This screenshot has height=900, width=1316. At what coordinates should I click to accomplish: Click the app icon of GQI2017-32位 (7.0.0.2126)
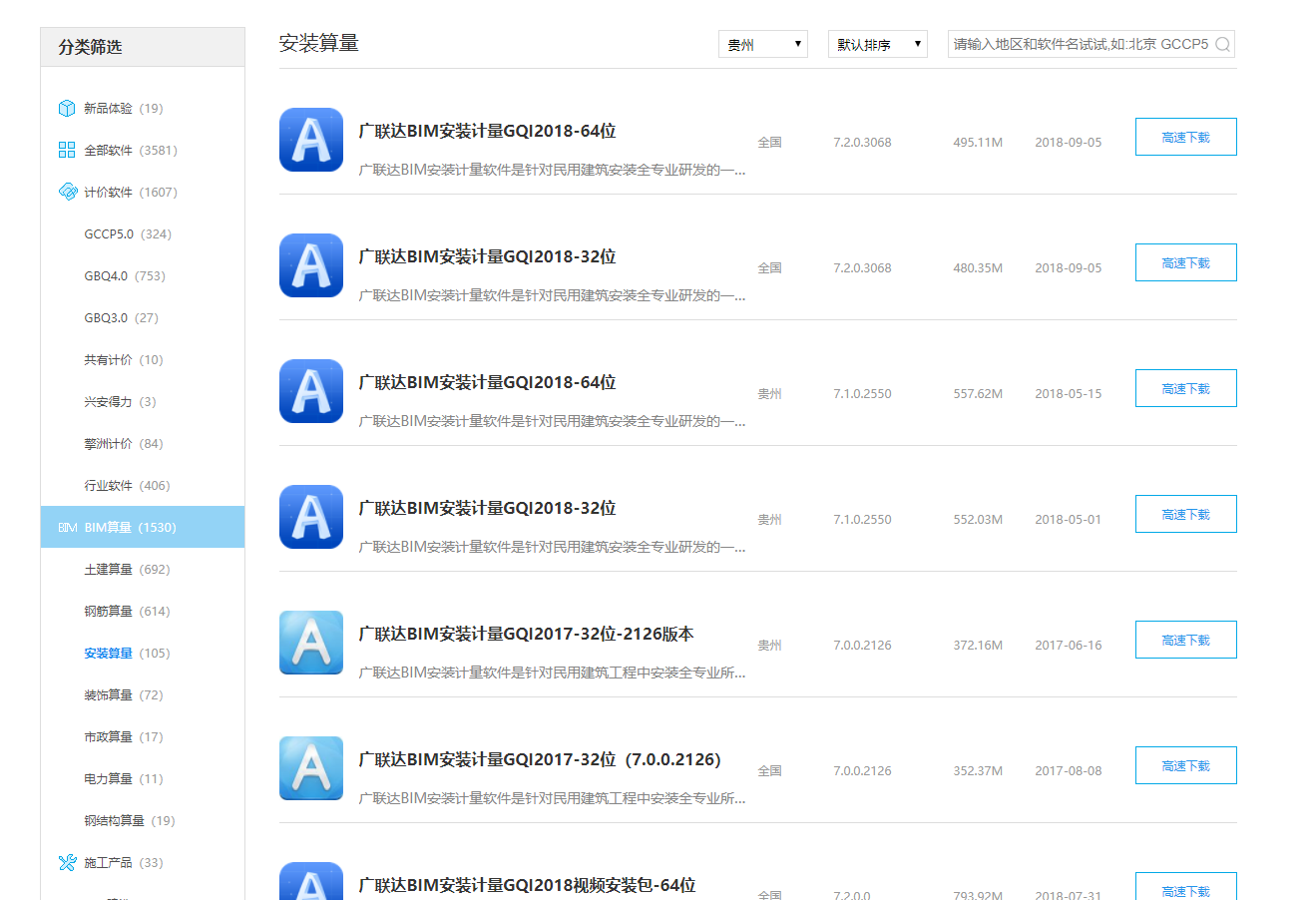click(x=311, y=768)
